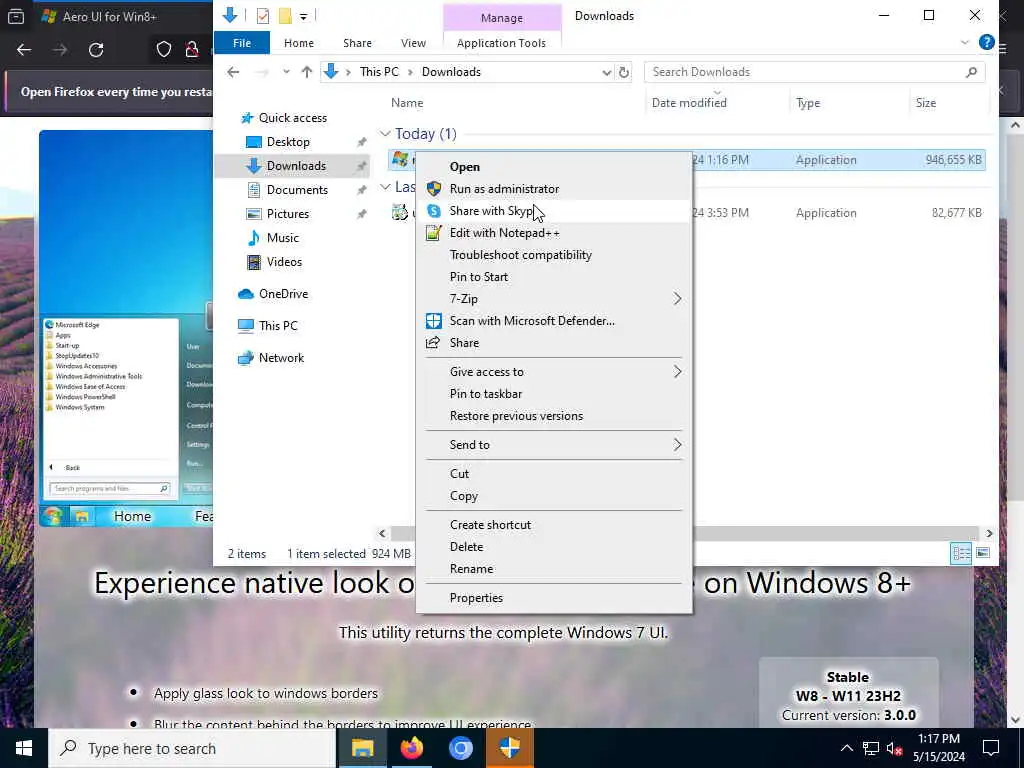
Task: Sort by the Size column header
Action: (x=925, y=103)
